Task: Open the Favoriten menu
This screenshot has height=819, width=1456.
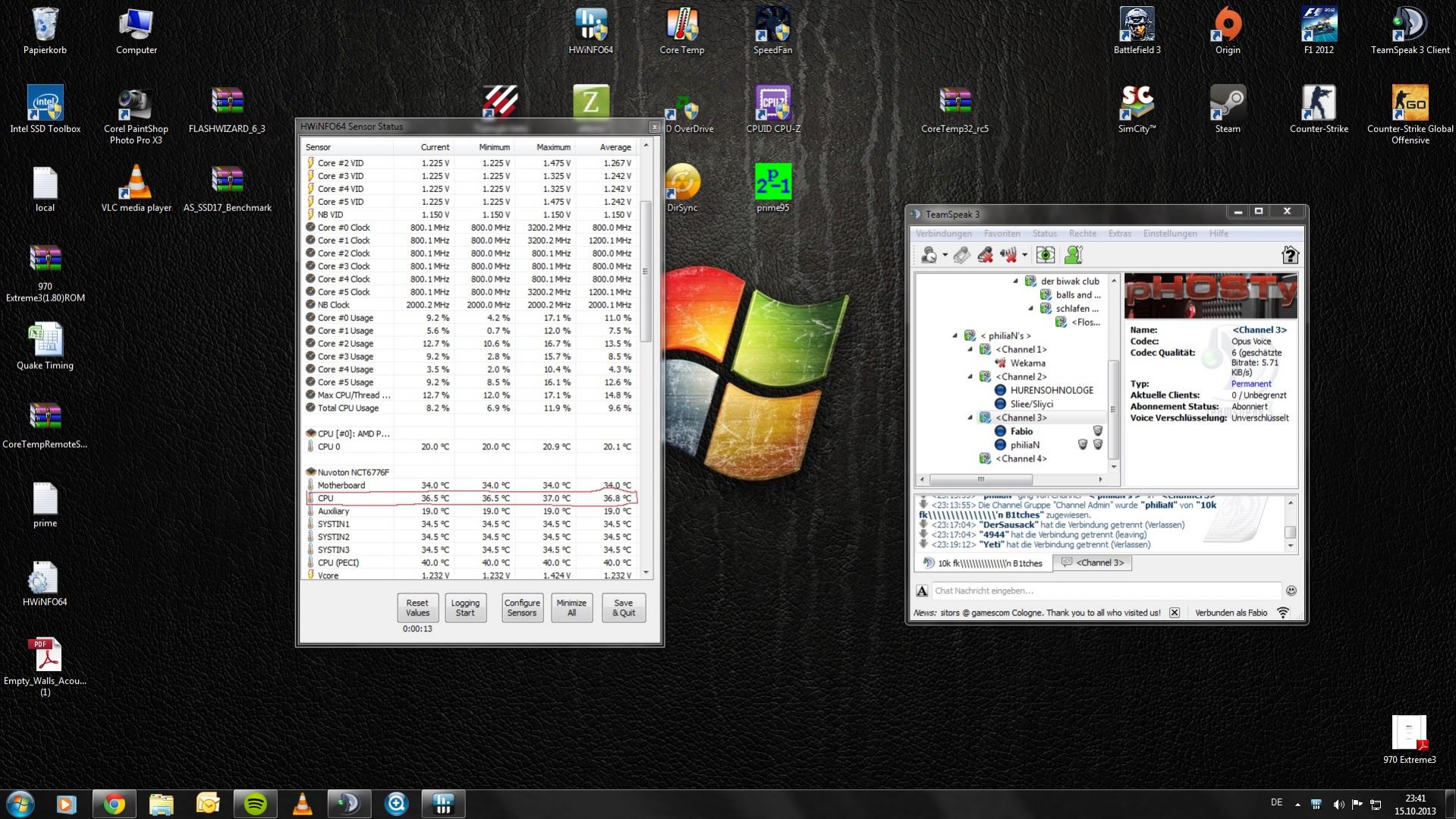Action: tap(1002, 234)
